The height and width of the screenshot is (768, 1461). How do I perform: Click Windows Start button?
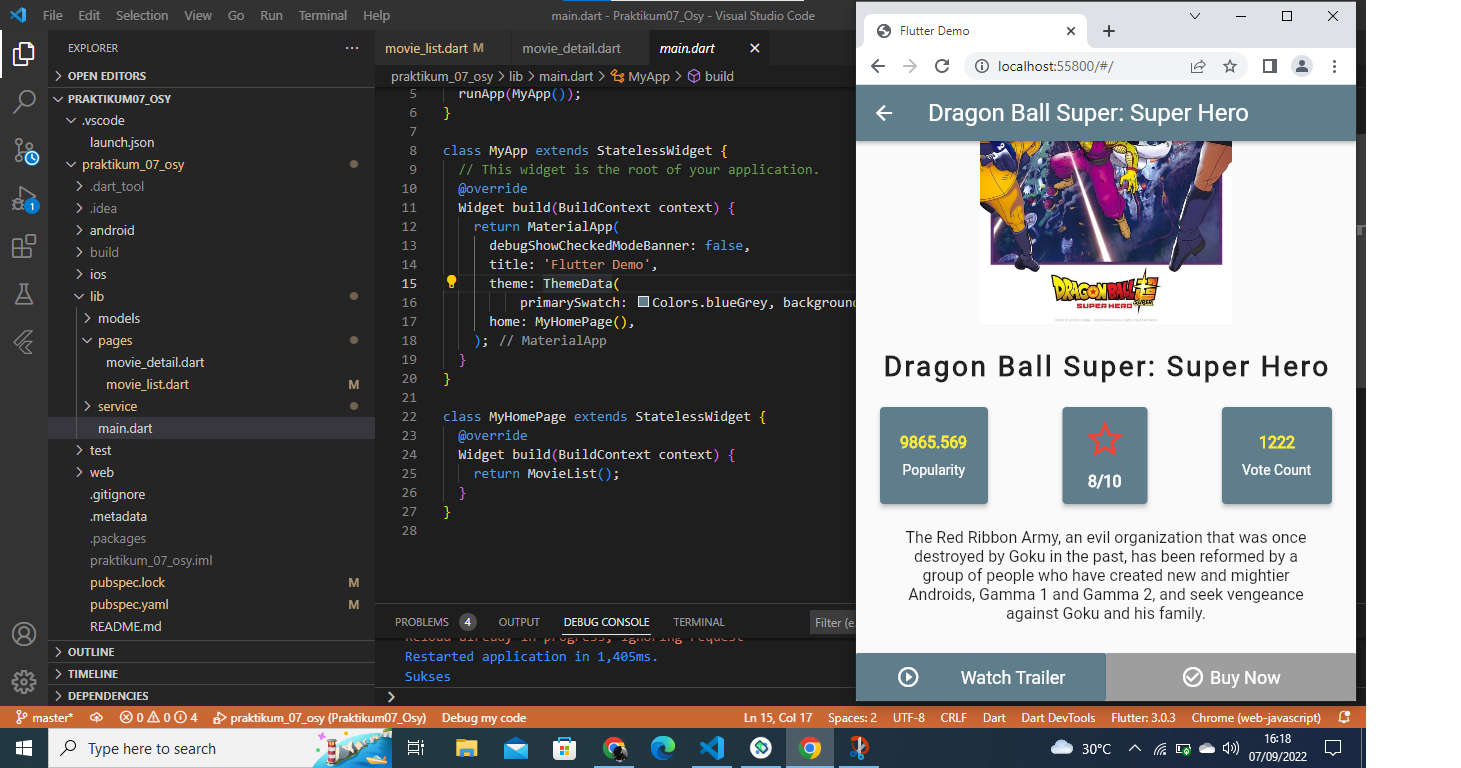24,748
